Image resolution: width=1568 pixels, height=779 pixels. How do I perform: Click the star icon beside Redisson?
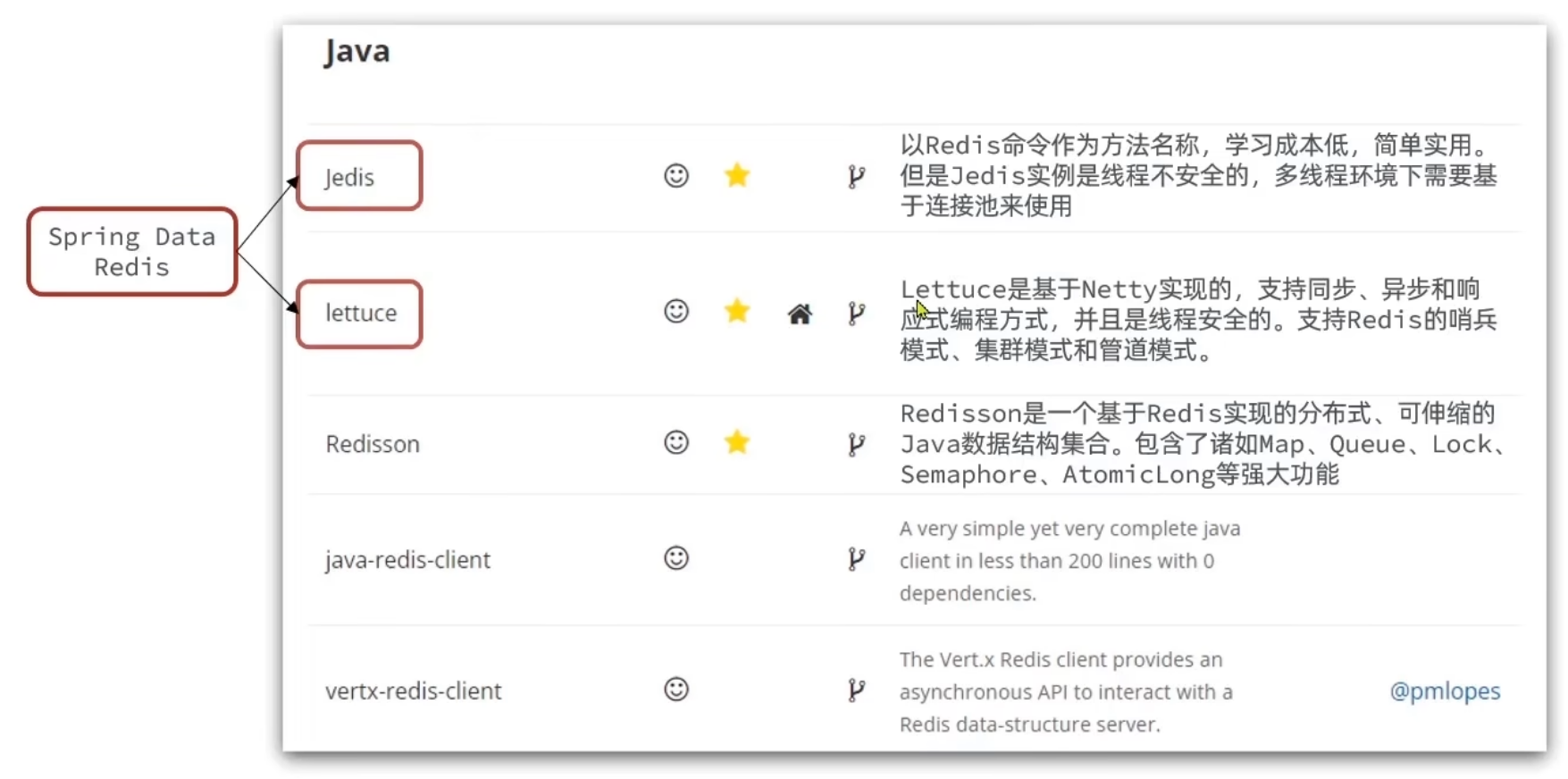click(x=737, y=442)
